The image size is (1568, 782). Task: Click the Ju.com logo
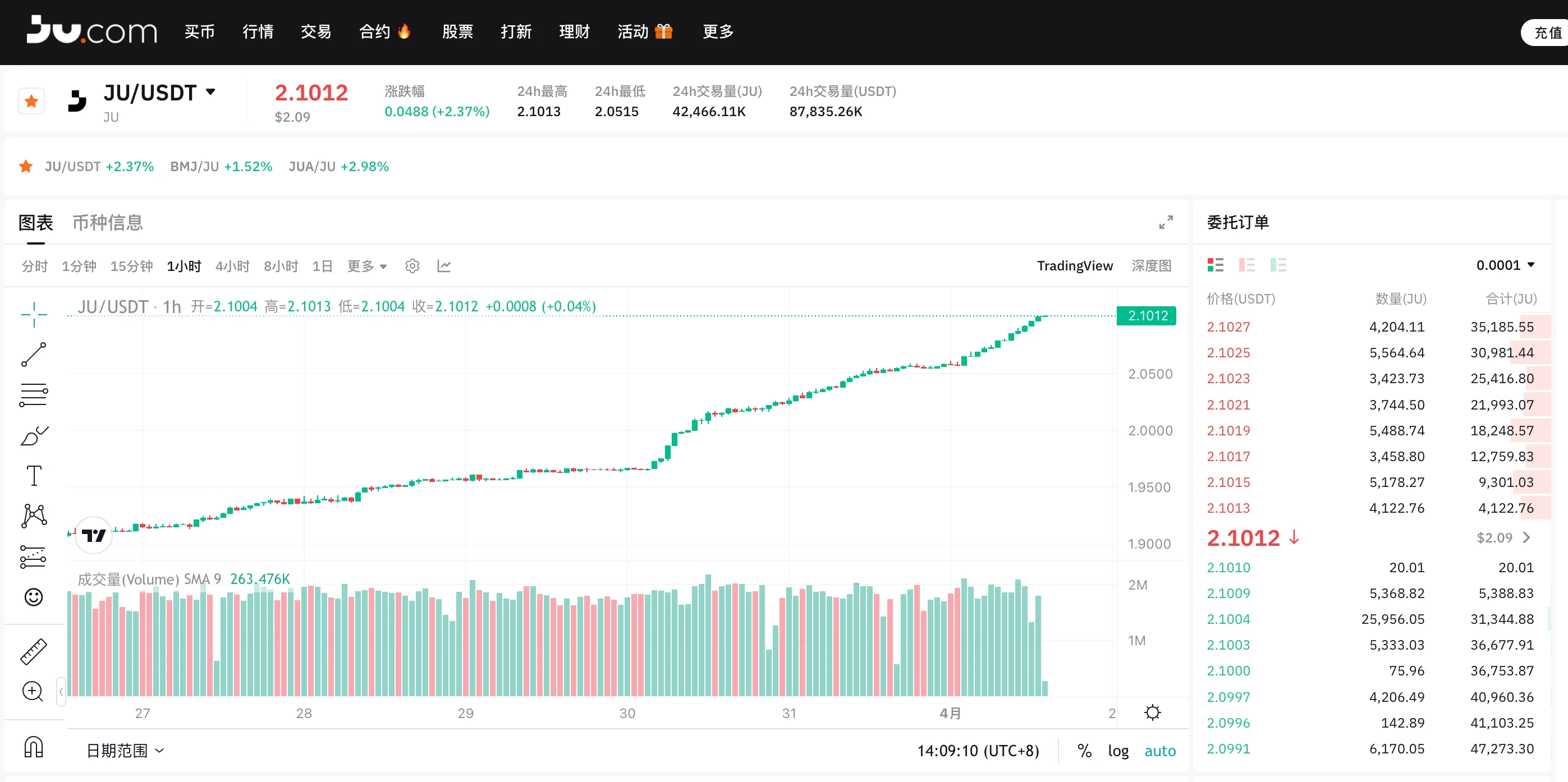click(92, 30)
